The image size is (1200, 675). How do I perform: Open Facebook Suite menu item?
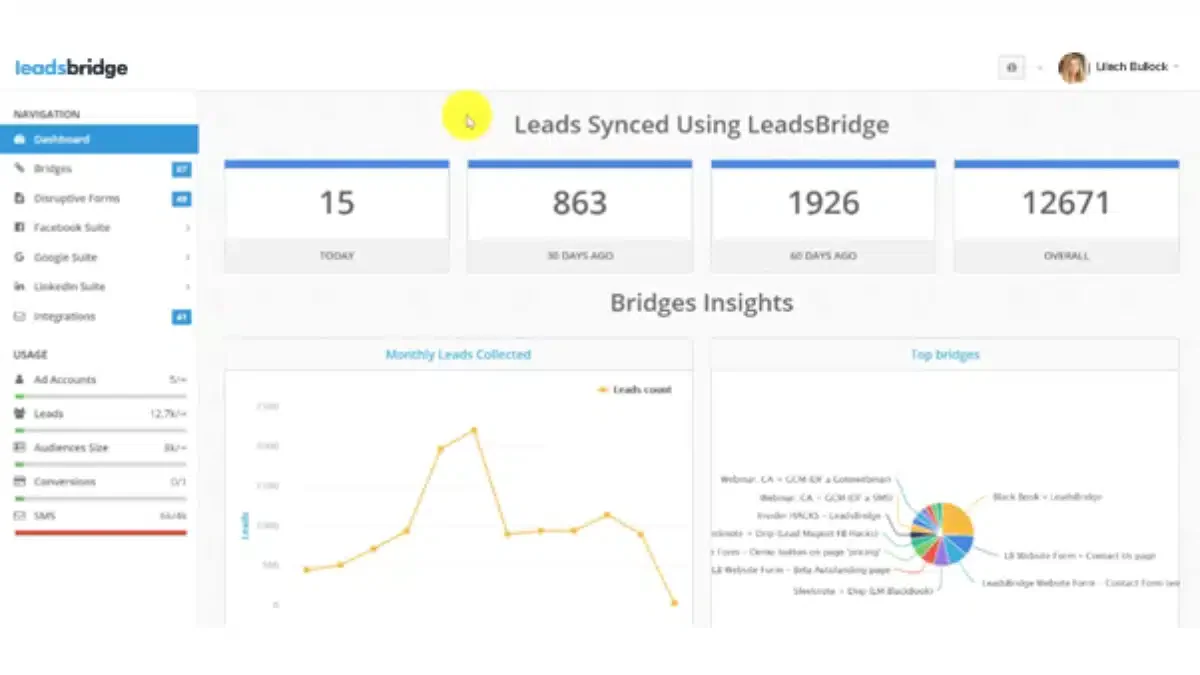[99, 227]
